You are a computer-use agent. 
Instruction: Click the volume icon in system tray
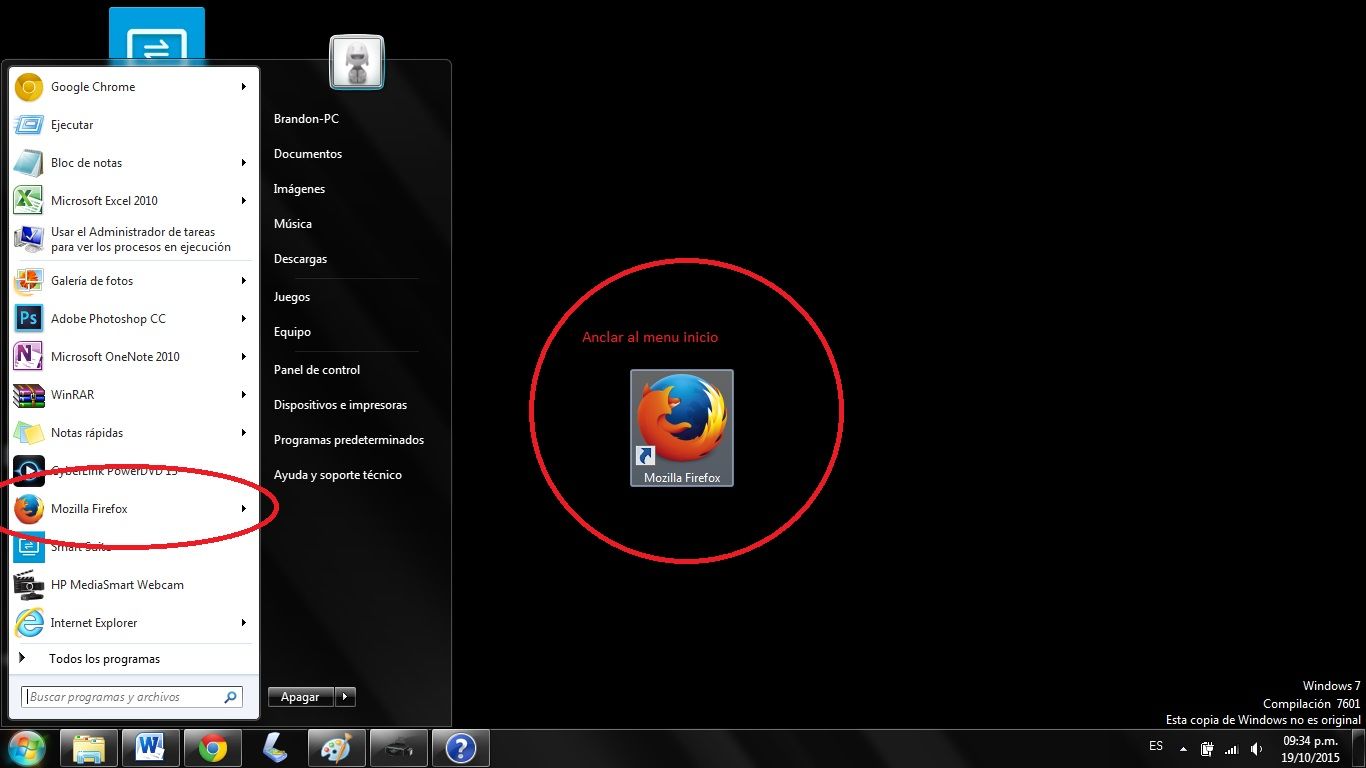click(1256, 749)
